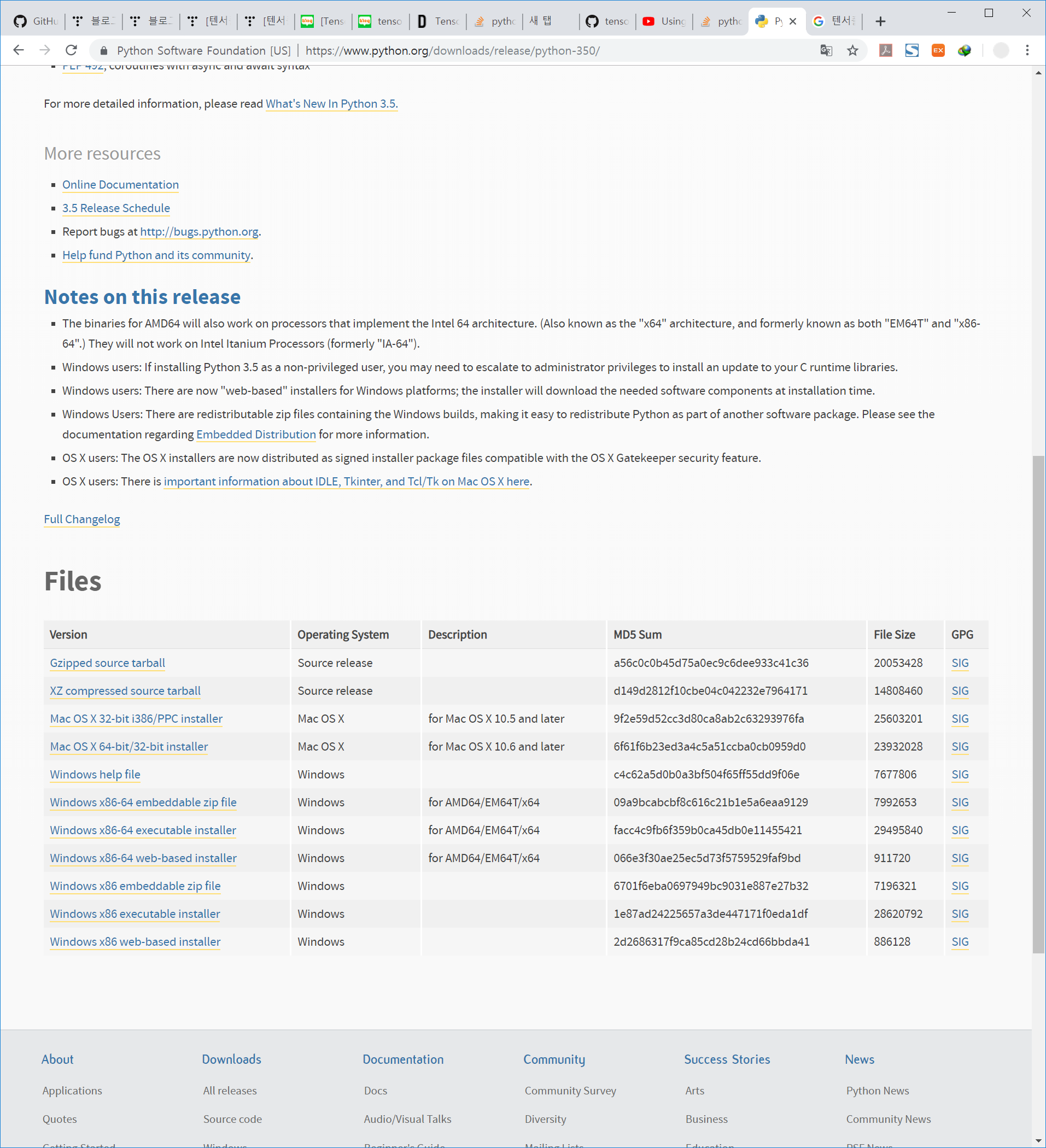Image resolution: width=1046 pixels, height=1148 pixels.
Task: Download the Windows help file
Action: tap(95, 775)
